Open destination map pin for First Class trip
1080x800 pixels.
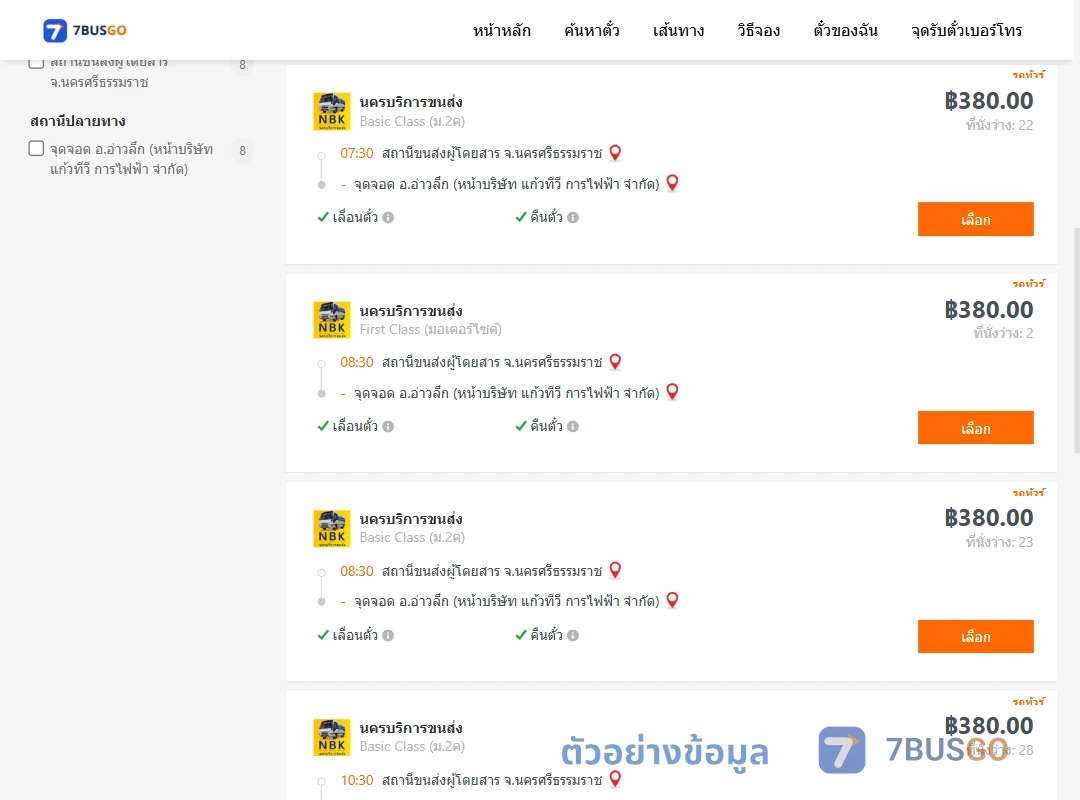click(672, 392)
